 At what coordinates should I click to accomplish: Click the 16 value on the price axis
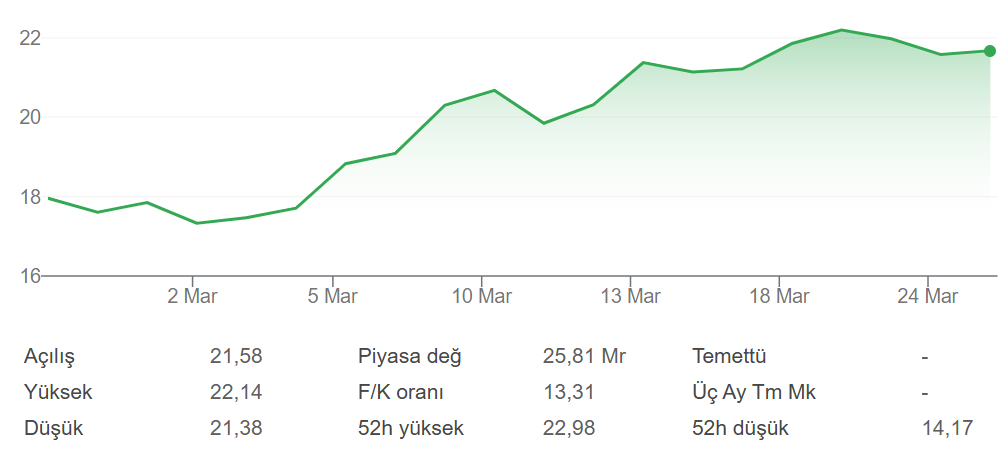(x=29, y=276)
